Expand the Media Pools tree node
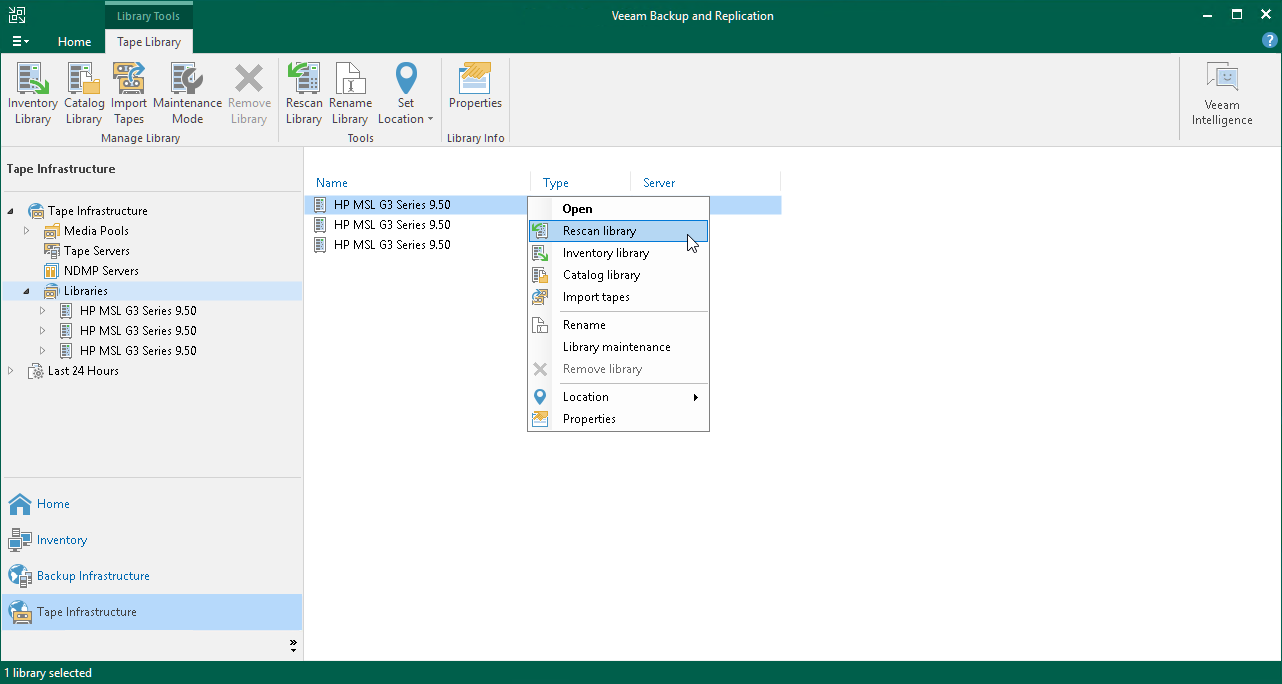The width and height of the screenshot is (1282, 684). [x=28, y=231]
